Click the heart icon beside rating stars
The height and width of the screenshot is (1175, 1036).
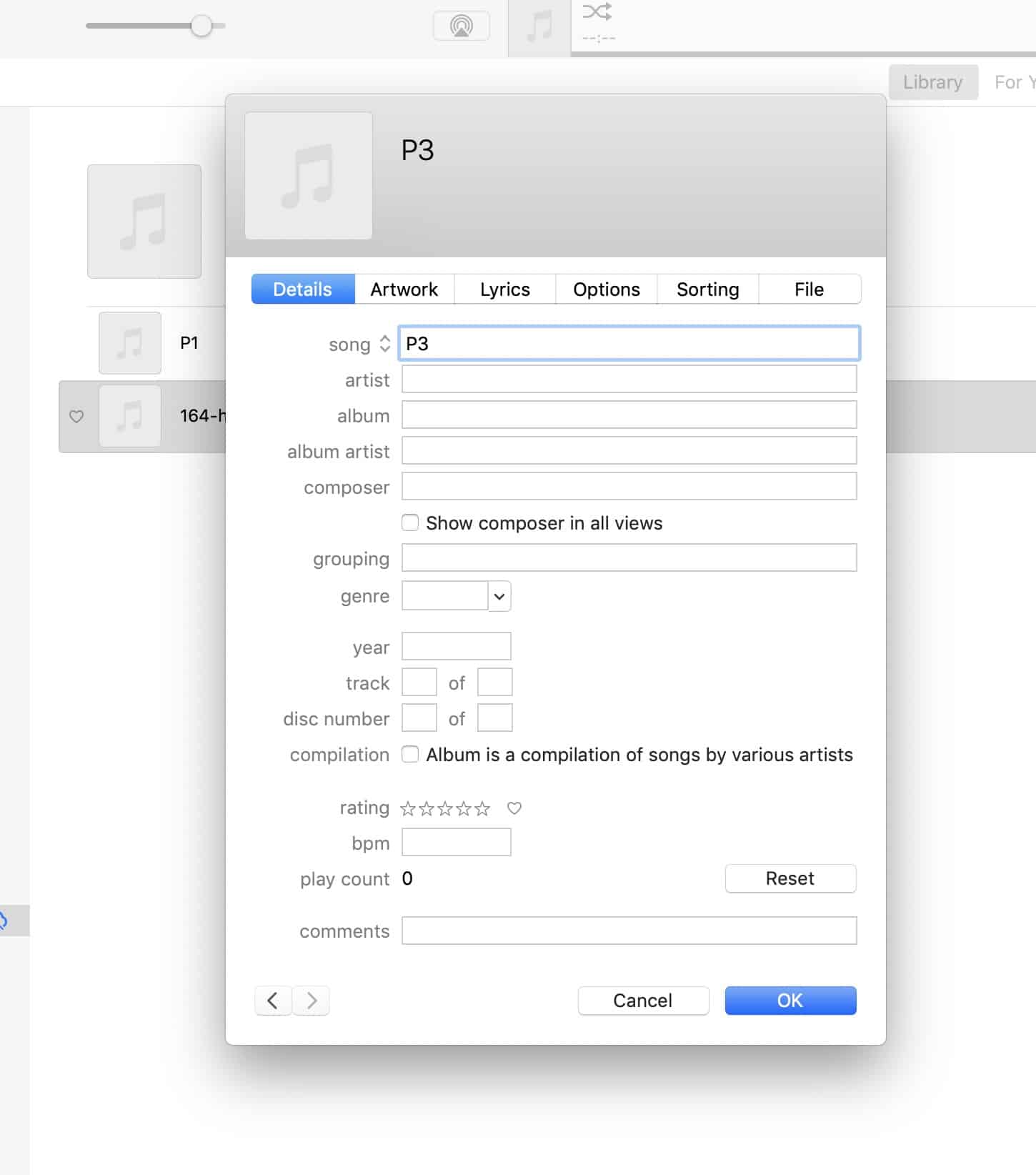tap(514, 808)
